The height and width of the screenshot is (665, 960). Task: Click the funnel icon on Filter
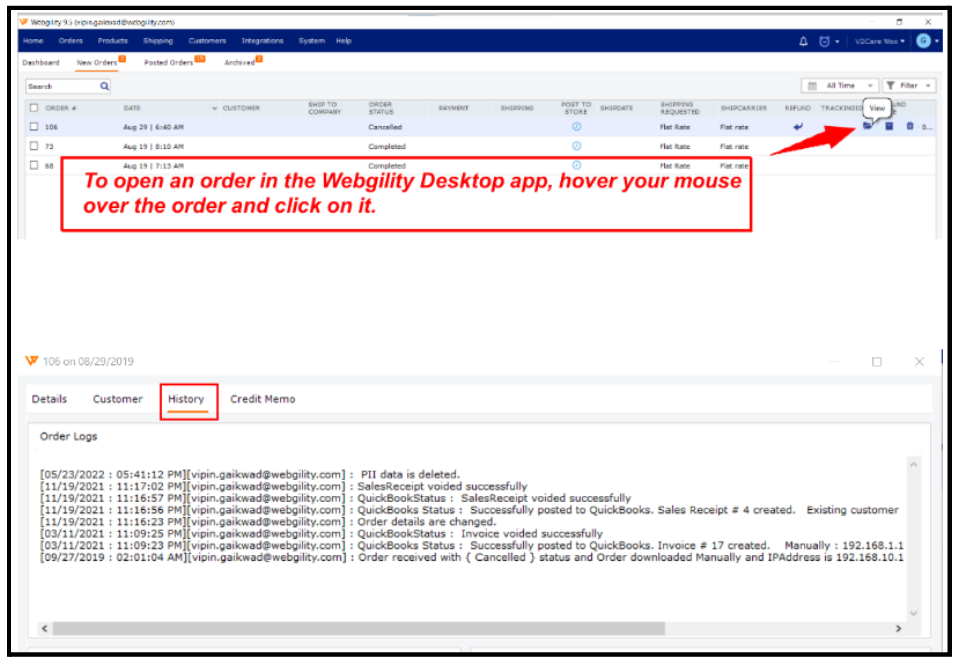[891, 86]
